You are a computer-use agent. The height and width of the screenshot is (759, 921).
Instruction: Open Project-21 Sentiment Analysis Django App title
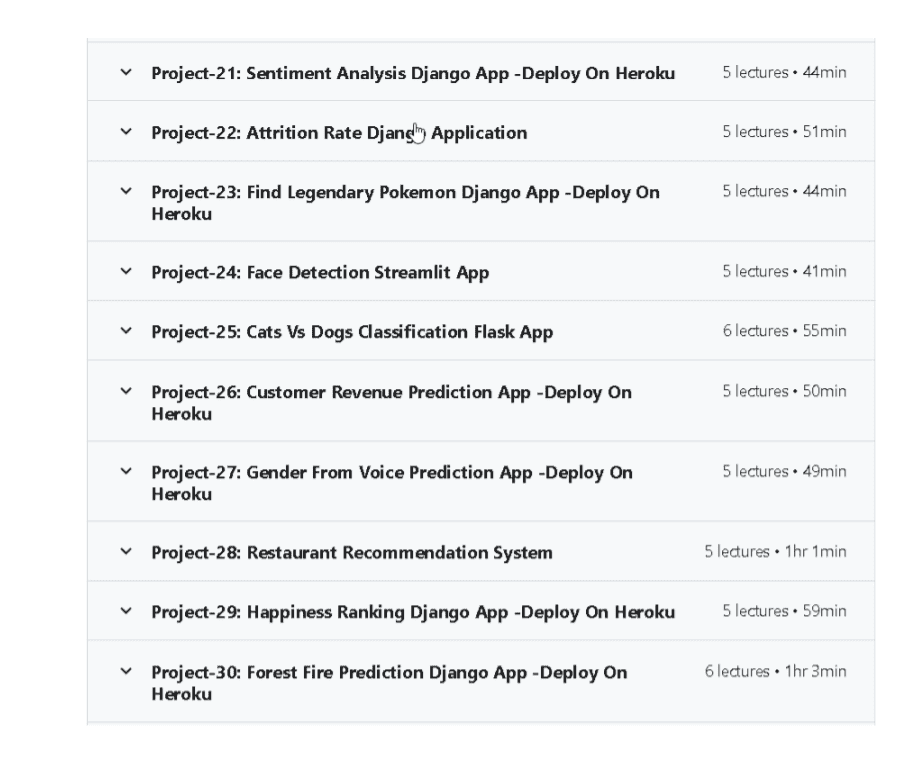click(413, 73)
